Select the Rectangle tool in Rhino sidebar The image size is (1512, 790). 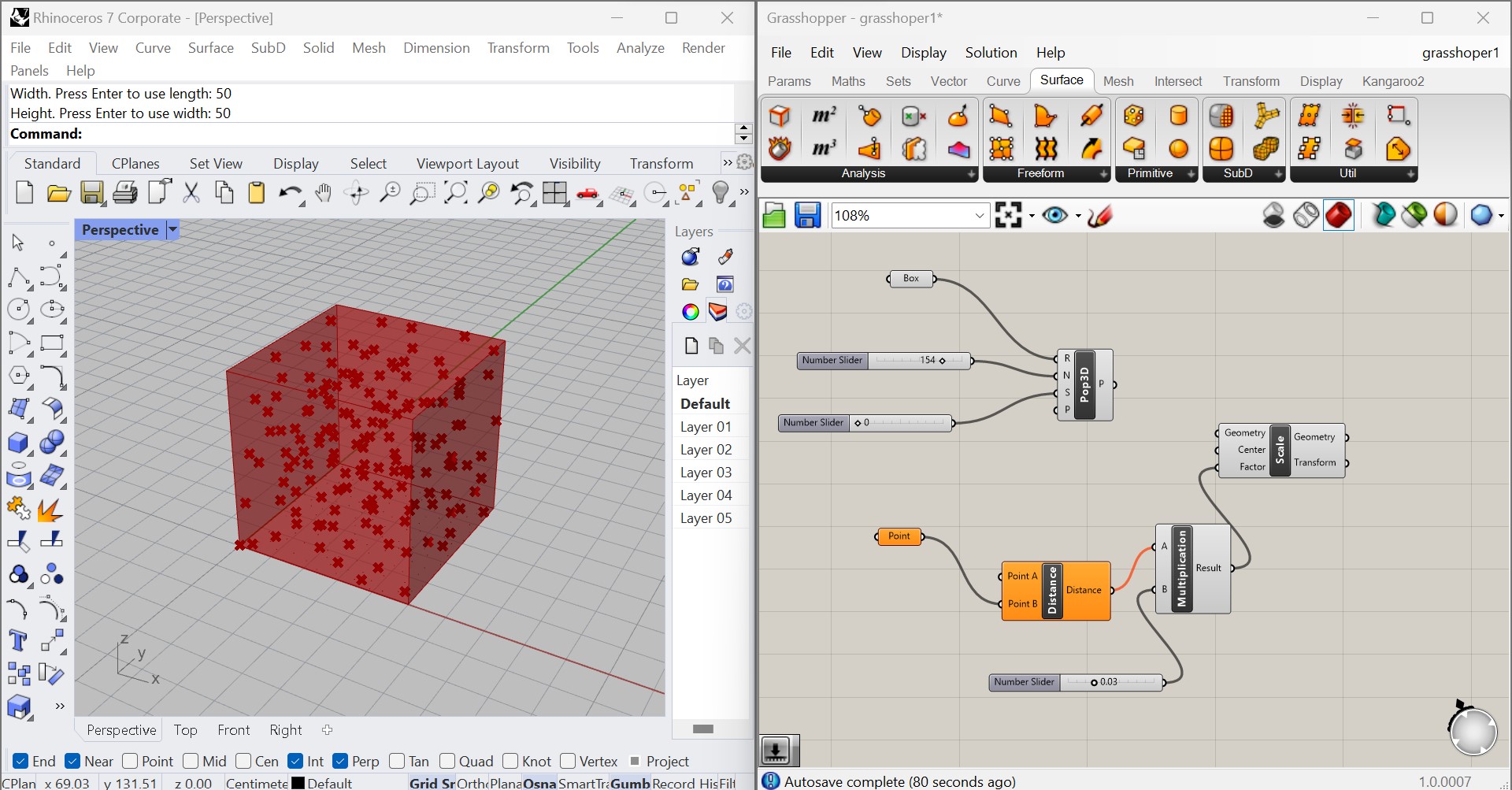point(52,343)
